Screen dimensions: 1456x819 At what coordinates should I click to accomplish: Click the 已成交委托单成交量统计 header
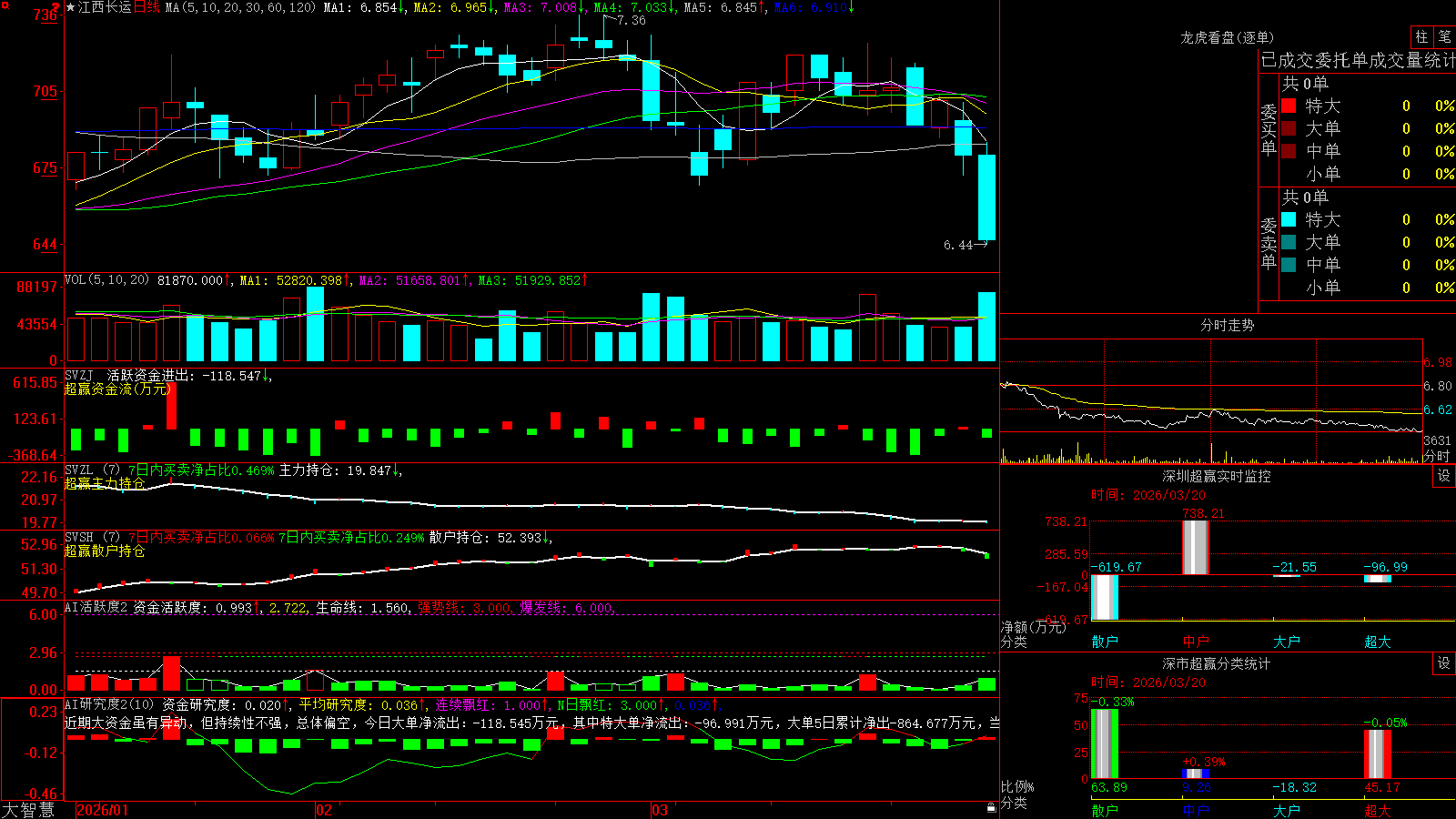tap(1358, 60)
